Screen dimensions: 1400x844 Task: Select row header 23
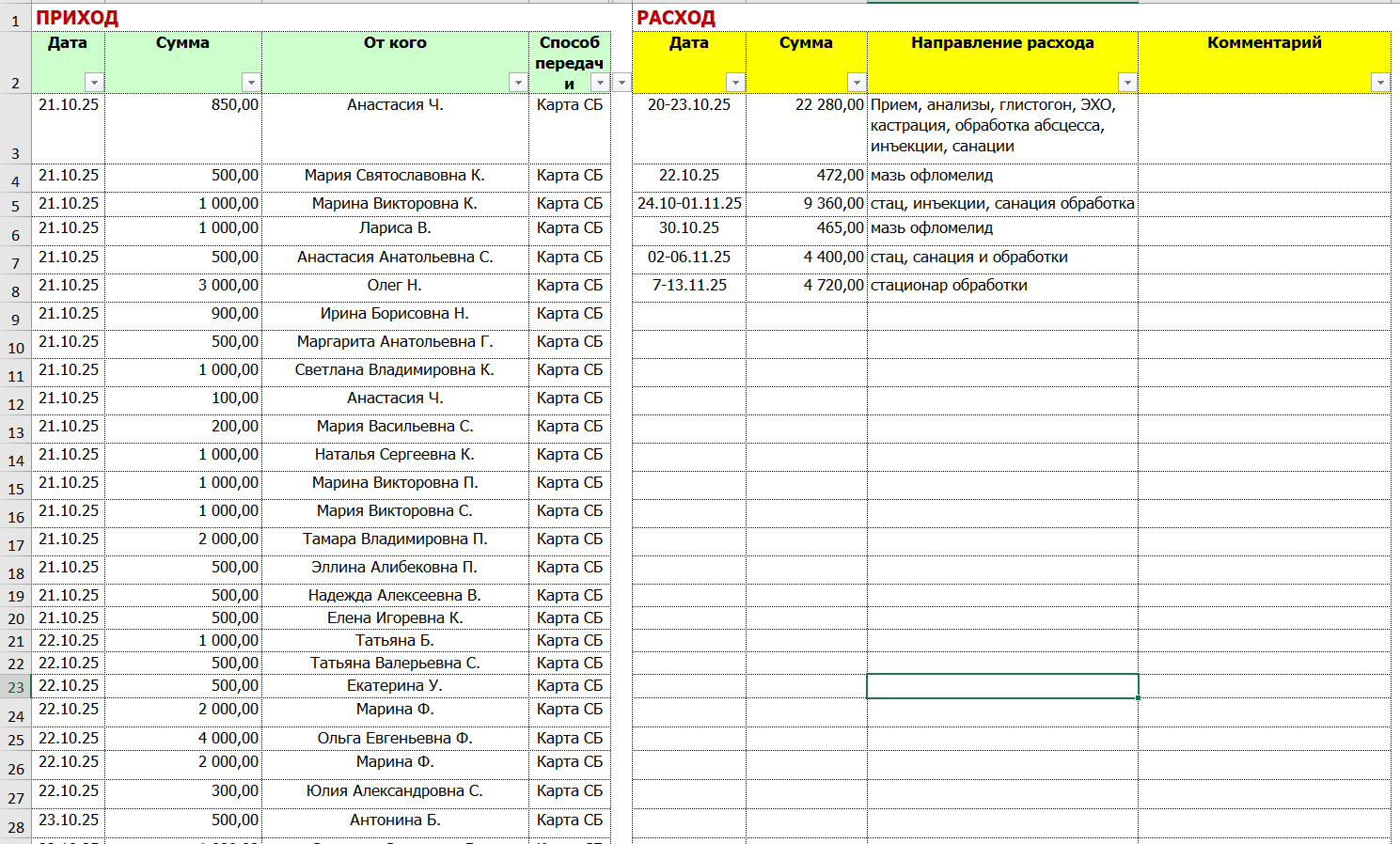[x=16, y=686]
